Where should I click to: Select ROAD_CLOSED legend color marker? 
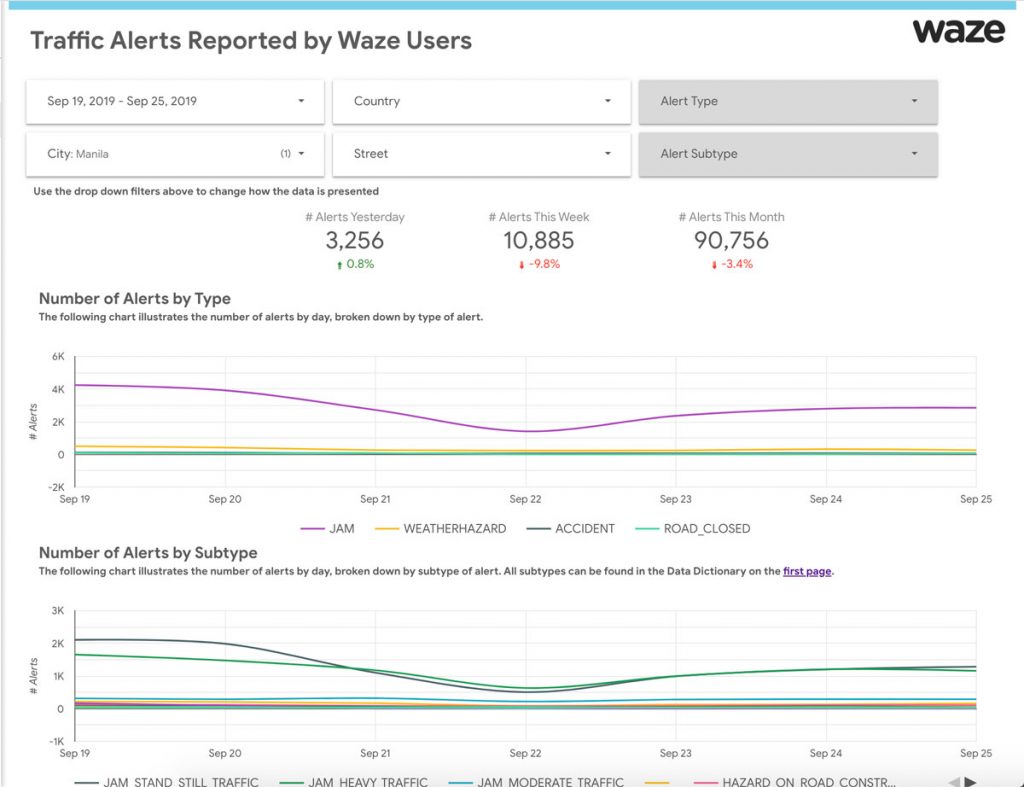point(646,528)
